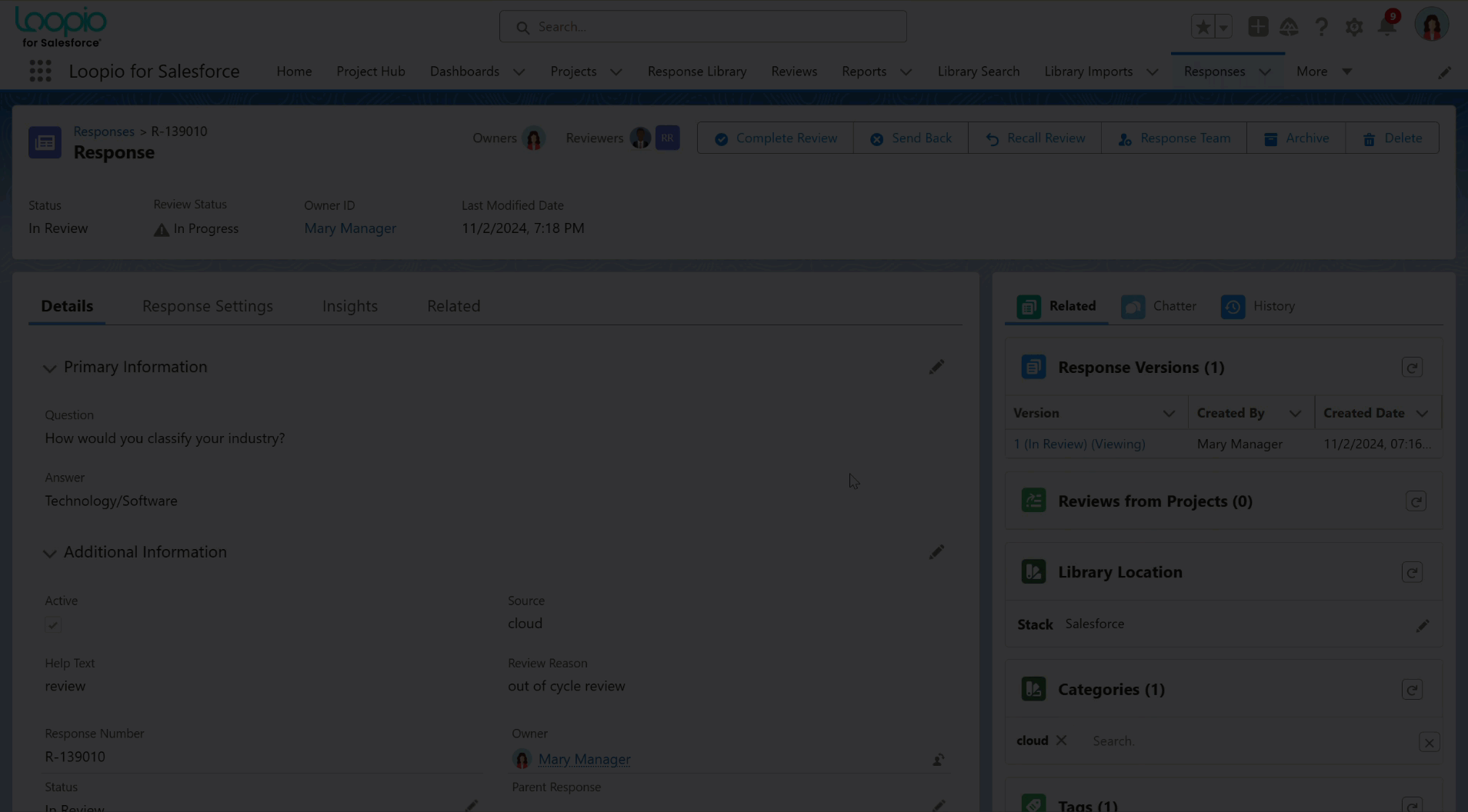
Task: Click the Send Back button
Action: 911,138
